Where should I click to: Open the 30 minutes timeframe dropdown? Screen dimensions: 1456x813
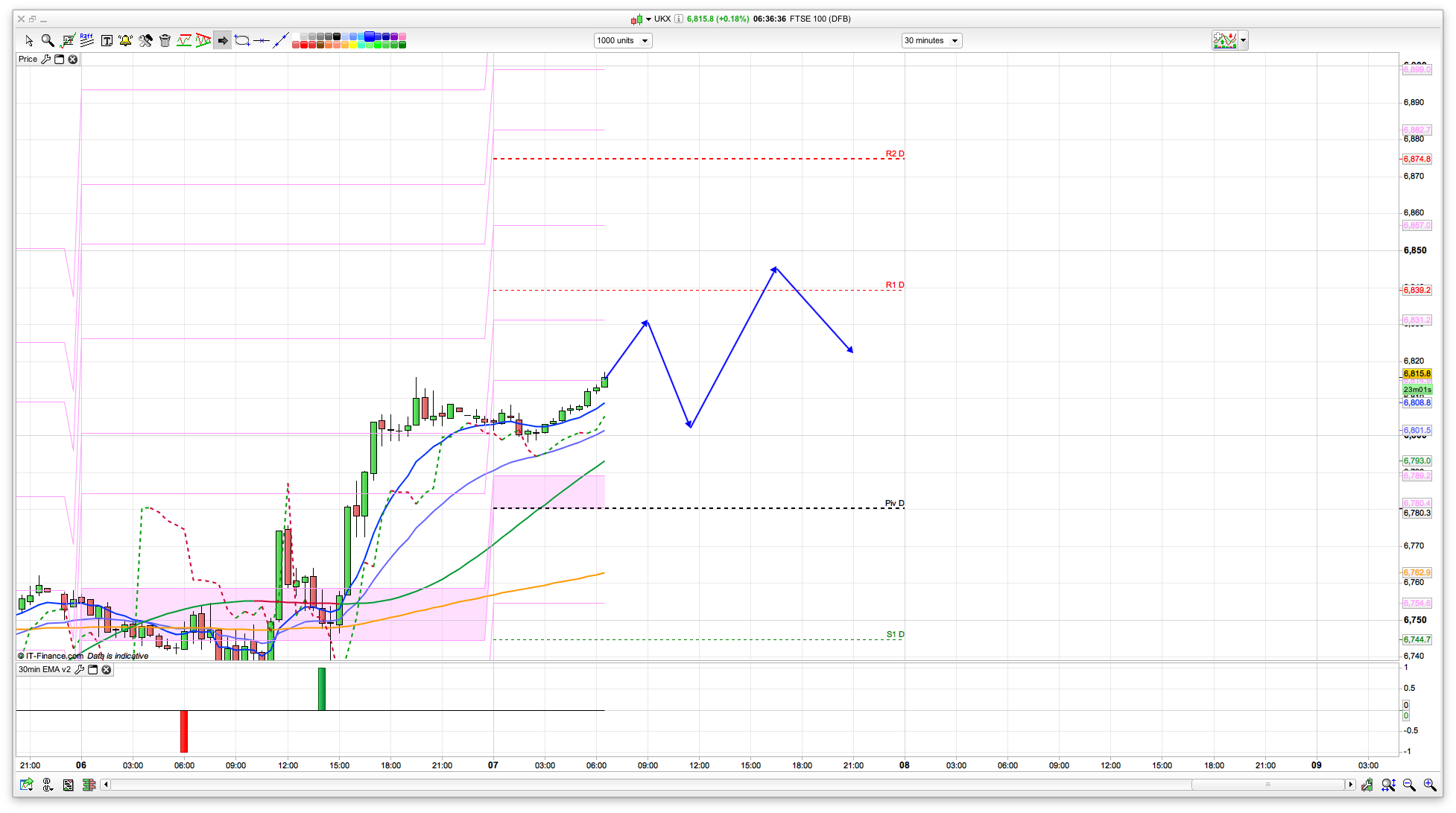tap(954, 41)
